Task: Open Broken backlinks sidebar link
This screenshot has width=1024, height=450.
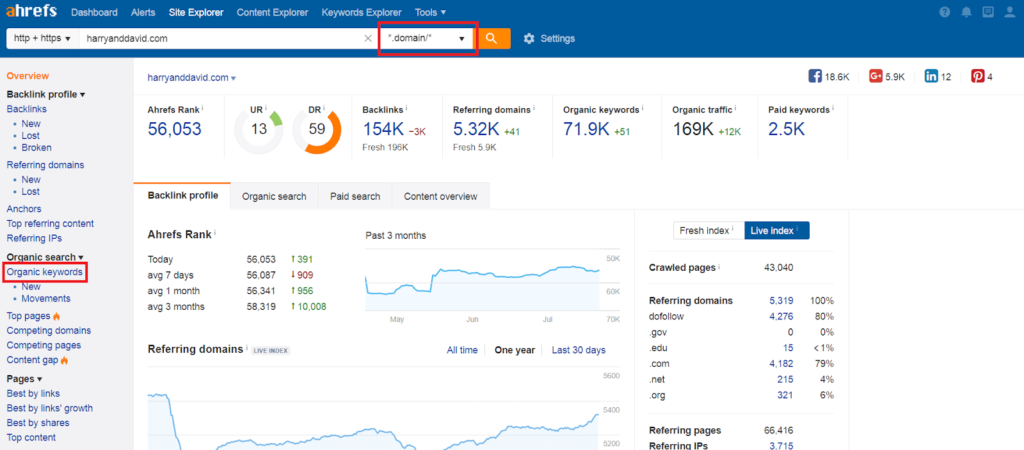Action: coord(37,148)
